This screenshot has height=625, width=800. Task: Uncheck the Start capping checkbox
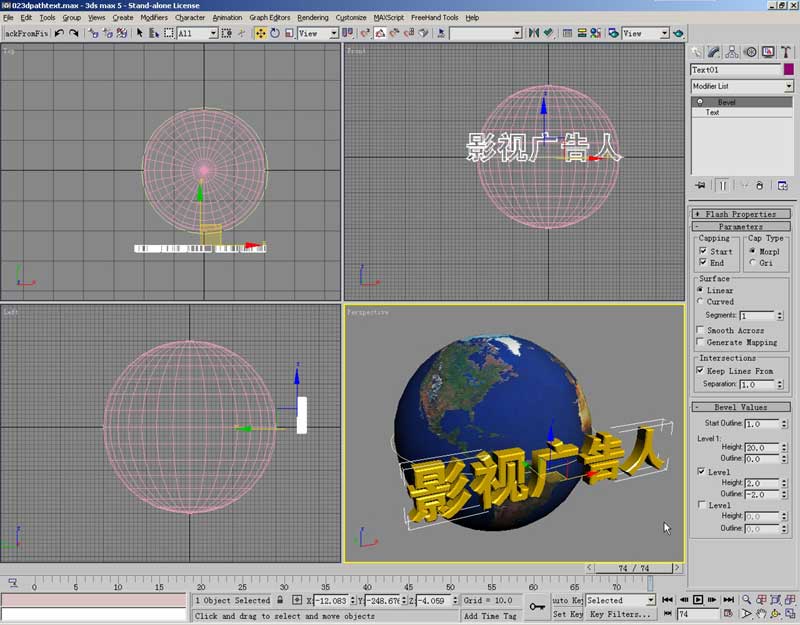tap(703, 251)
